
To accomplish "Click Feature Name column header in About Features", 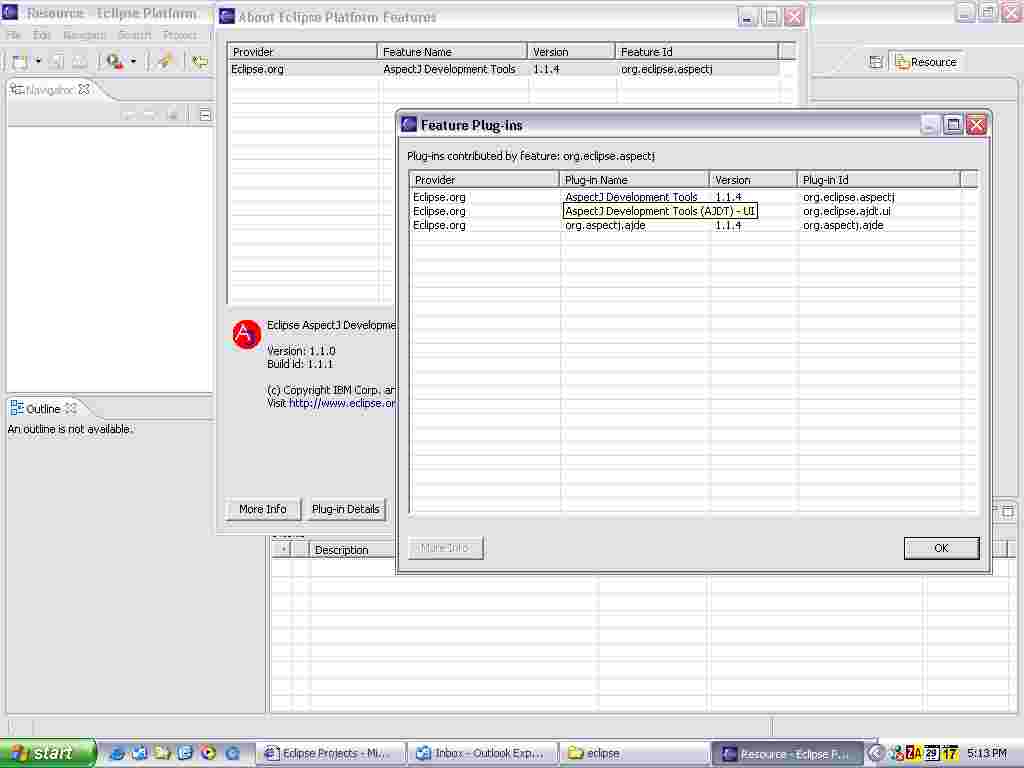I will click(452, 52).
